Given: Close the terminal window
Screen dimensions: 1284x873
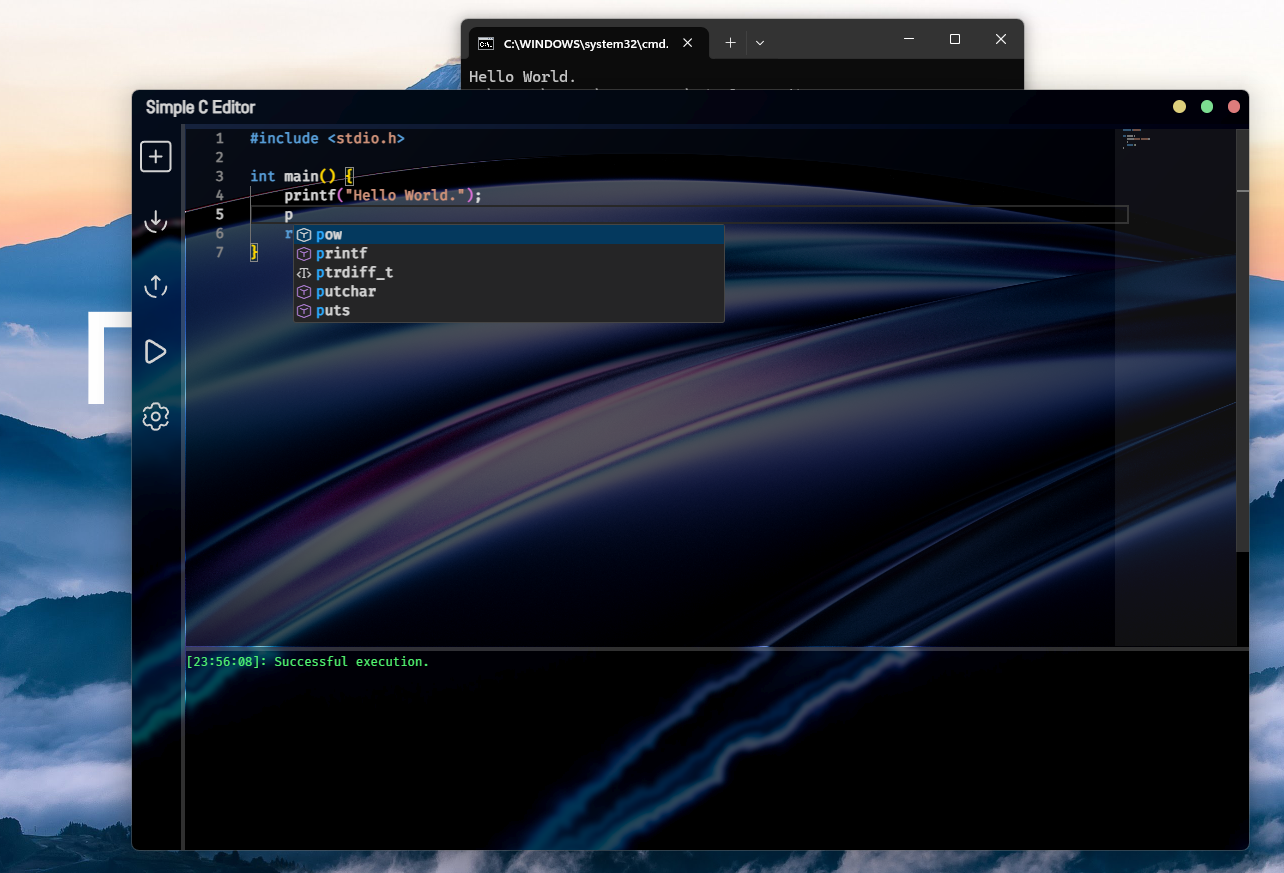Looking at the screenshot, I should click(1001, 39).
